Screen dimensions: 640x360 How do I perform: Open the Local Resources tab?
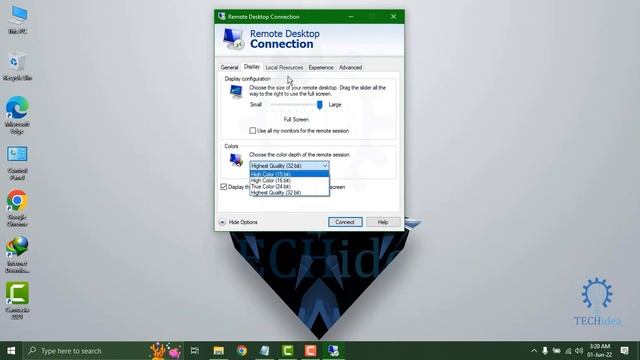pyautogui.click(x=284, y=67)
